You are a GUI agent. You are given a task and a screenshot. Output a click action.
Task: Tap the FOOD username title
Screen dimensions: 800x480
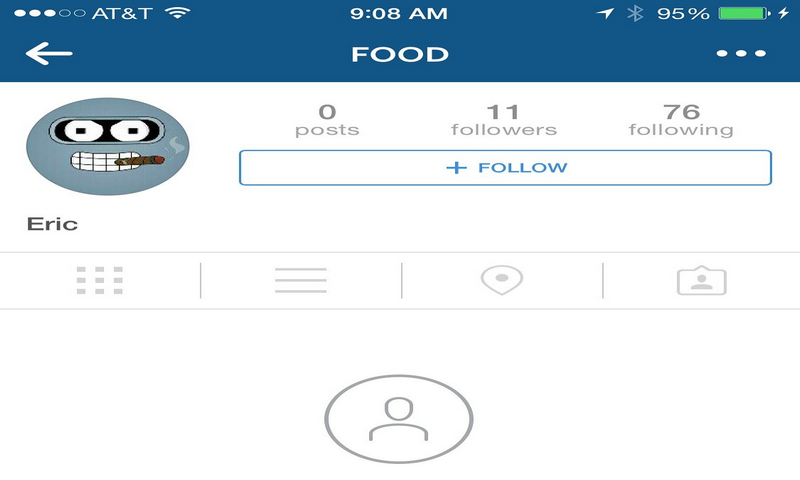click(399, 54)
